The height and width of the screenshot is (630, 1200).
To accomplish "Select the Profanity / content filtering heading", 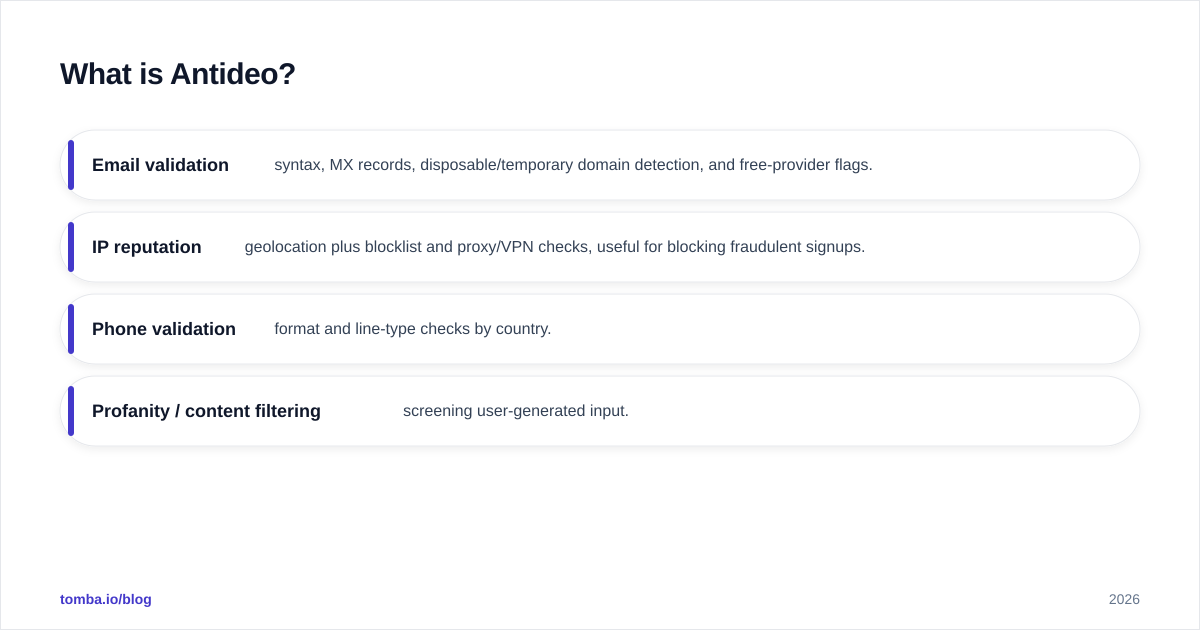I will point(206,411).
